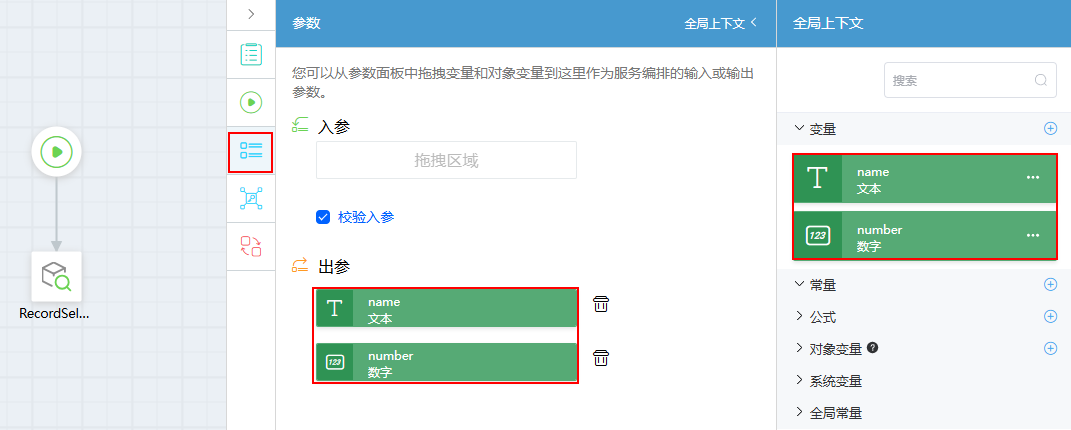Image resolution: width=1071 pixels, height=430 pixels.
Task: Open the run play icon in sidebar
Action: point(251,102)
